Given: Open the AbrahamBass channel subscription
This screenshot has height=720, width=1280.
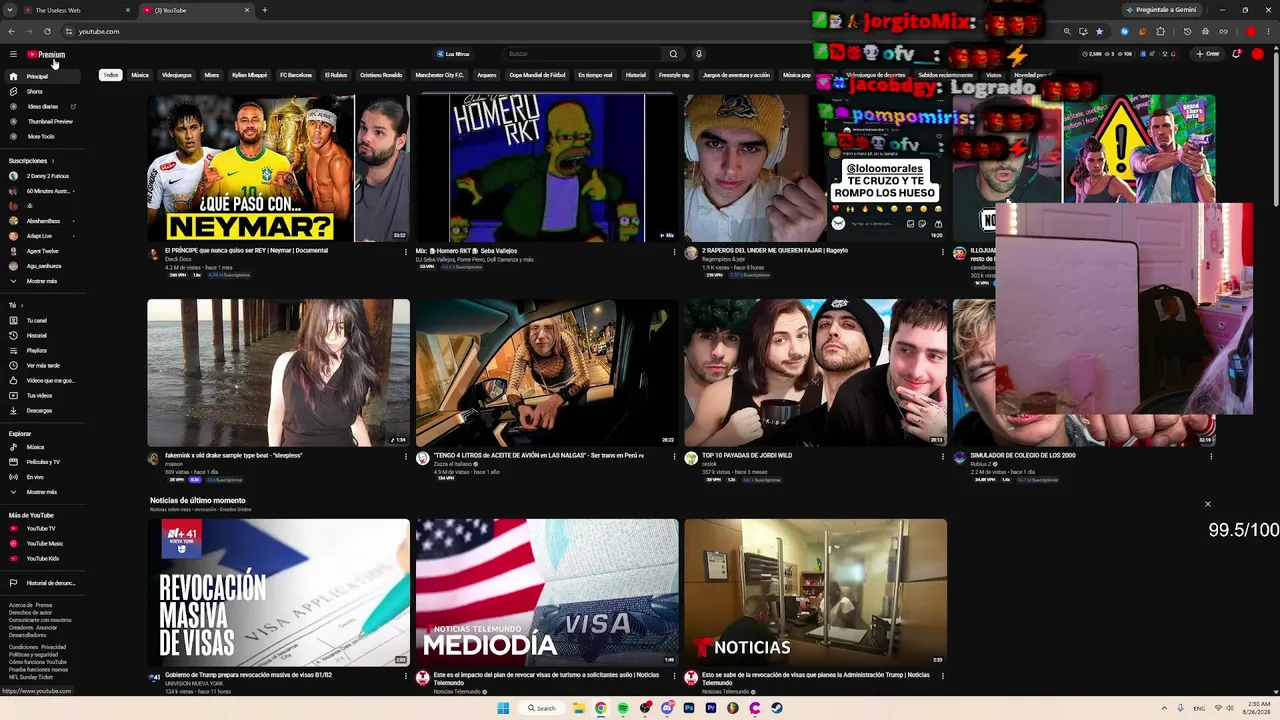Looking at the screenshot, I should [x=43, y=221].
